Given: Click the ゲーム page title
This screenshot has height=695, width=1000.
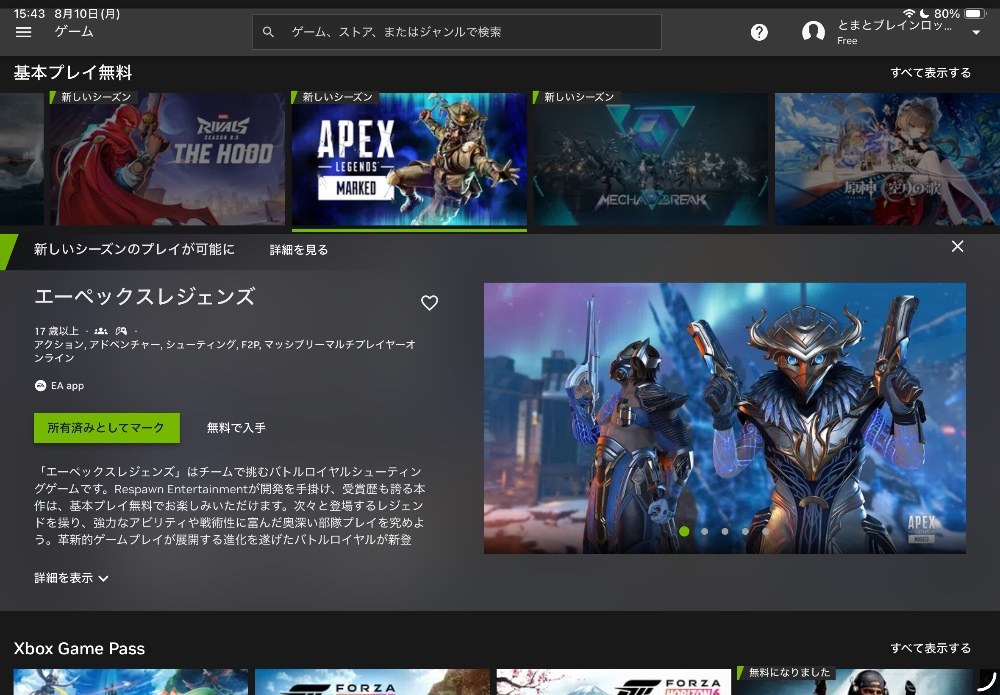Looking at the screenshot, I should point(74,31).
